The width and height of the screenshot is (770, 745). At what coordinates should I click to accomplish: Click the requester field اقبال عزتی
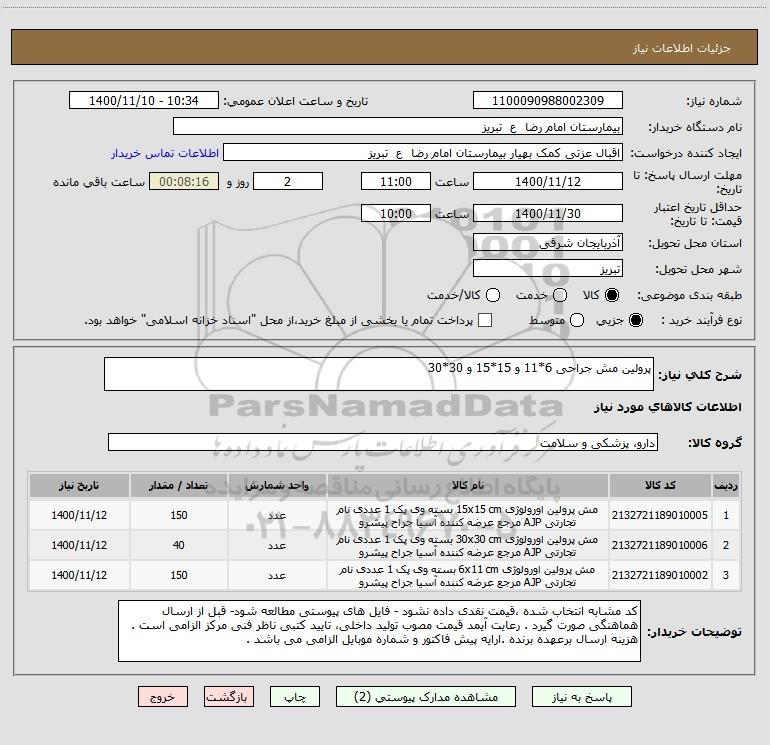coord(423,153)
